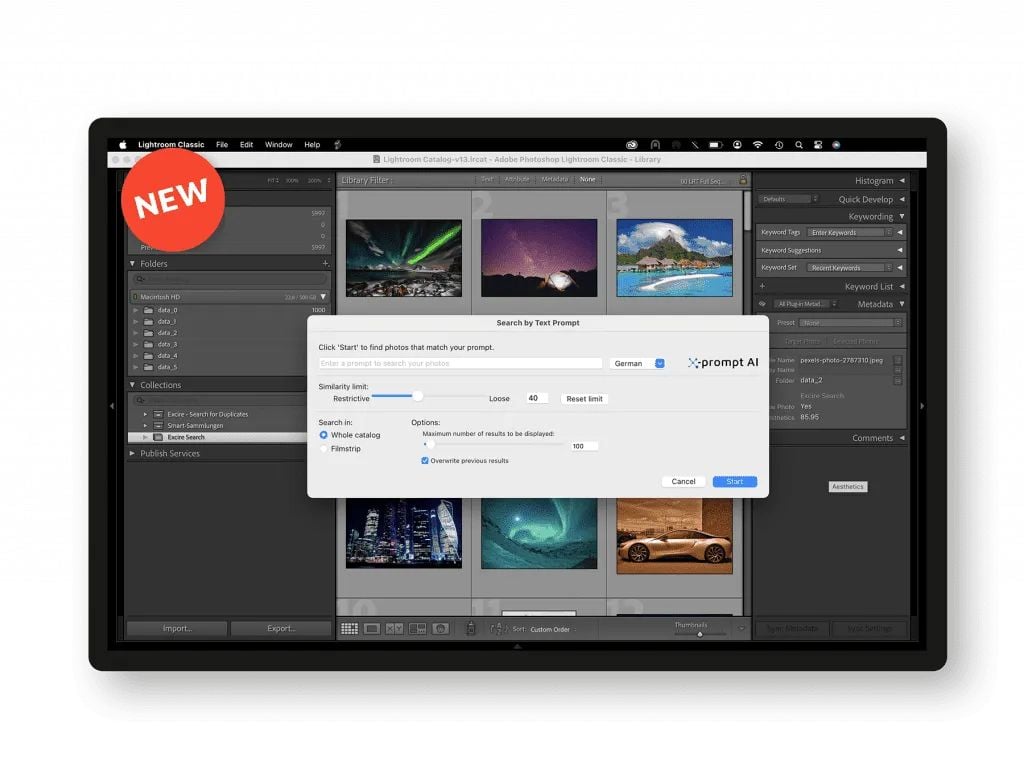Expand the Comments panel
The image size is (1024, 761).
tap(902, 438)
